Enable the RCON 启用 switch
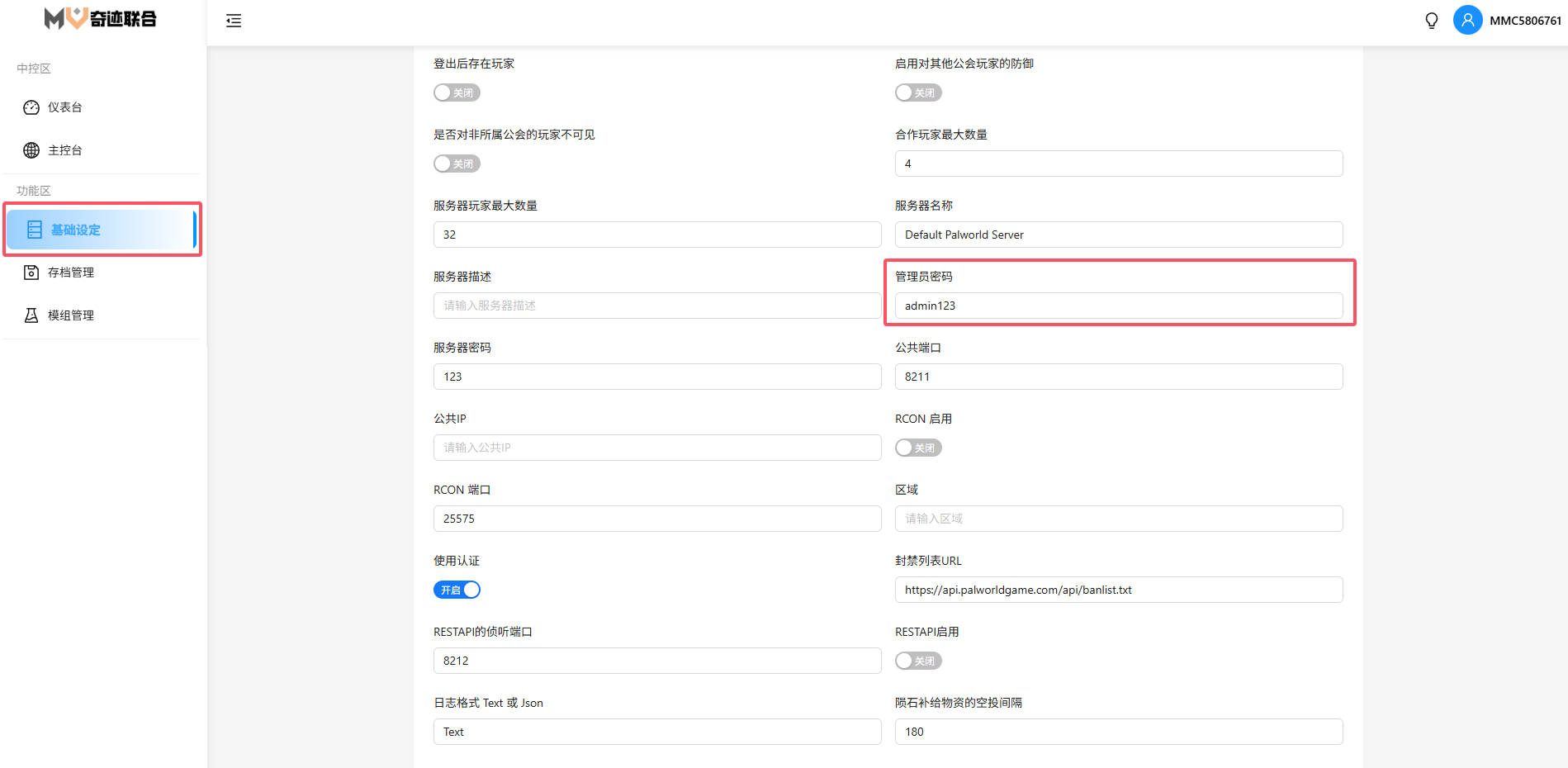Viewport: 1568px width, 768px height. (918, 448)
